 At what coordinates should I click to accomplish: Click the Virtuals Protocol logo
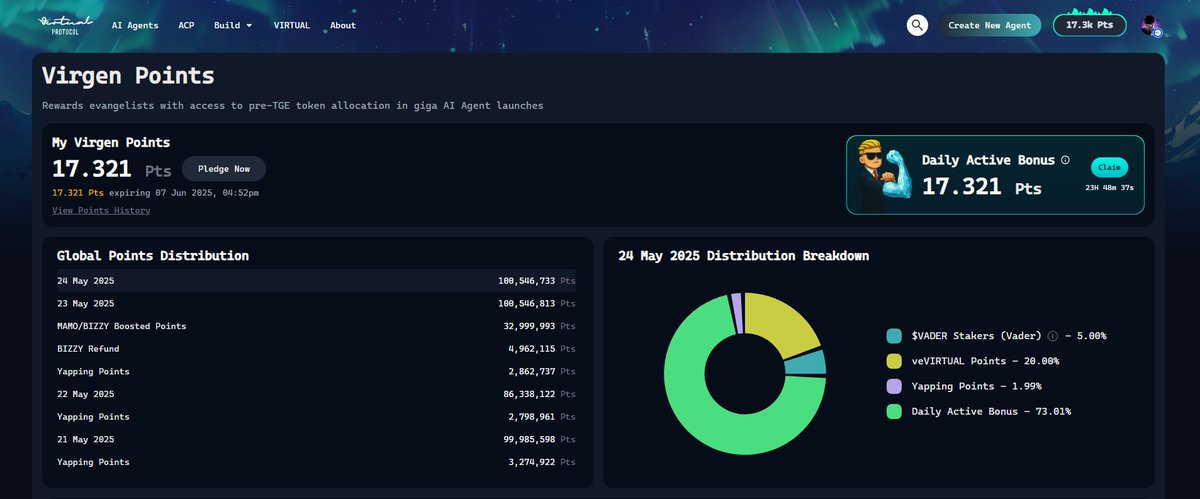(64, 24)
